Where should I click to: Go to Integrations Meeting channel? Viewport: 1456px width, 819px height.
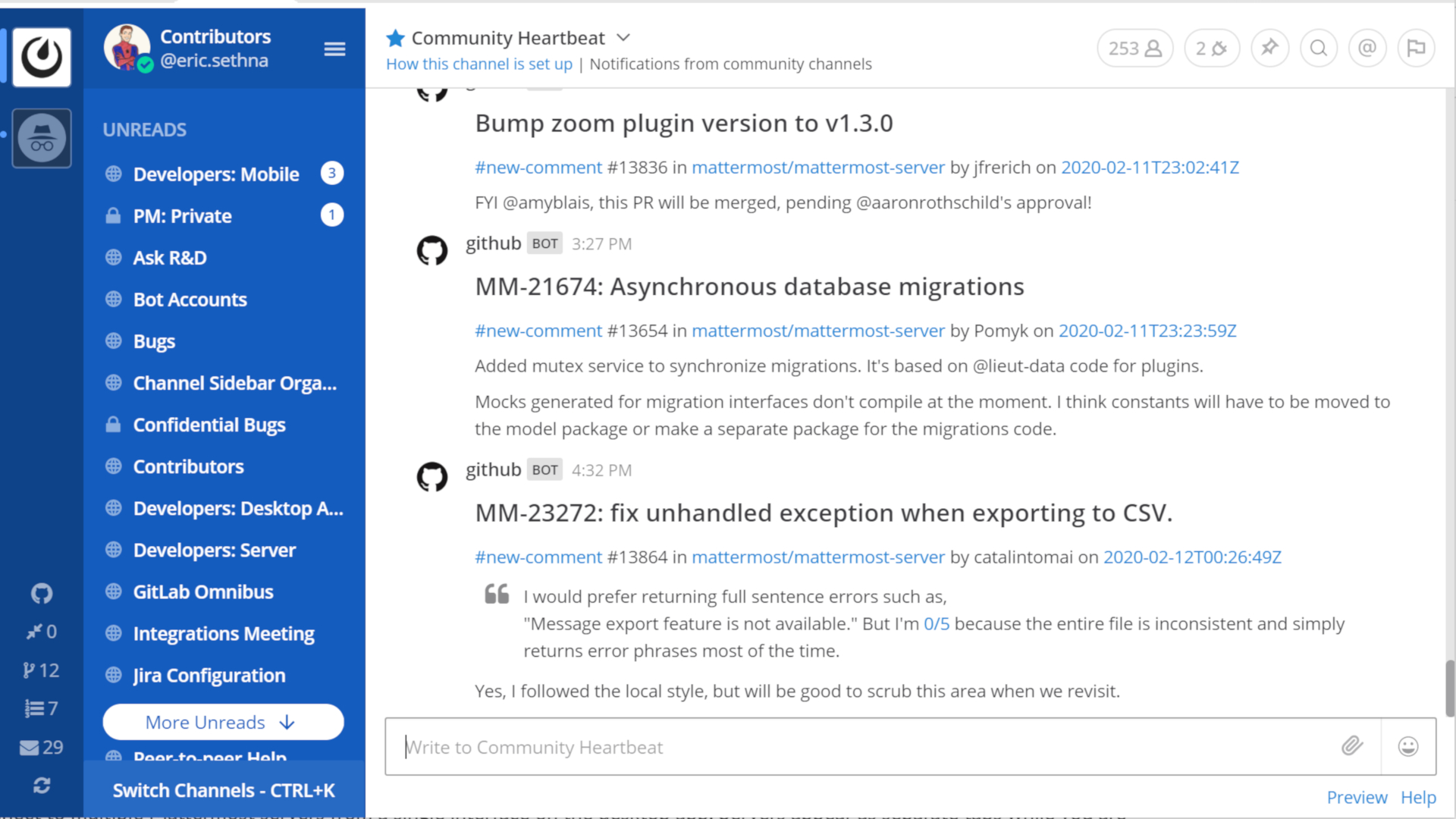(x=224, y=633)
